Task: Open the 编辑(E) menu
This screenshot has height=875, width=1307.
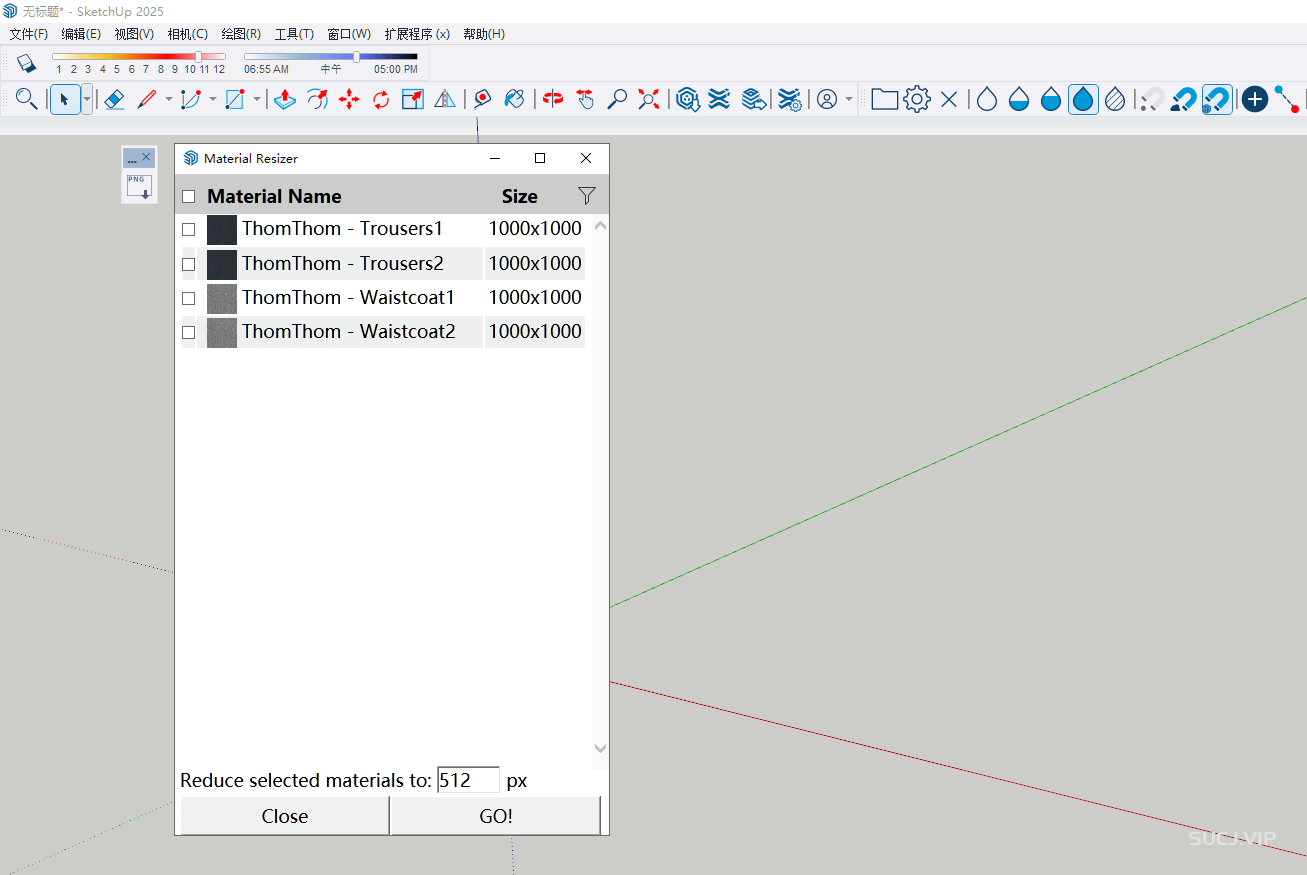Action: pyautogui.click(x=81, y=34)
